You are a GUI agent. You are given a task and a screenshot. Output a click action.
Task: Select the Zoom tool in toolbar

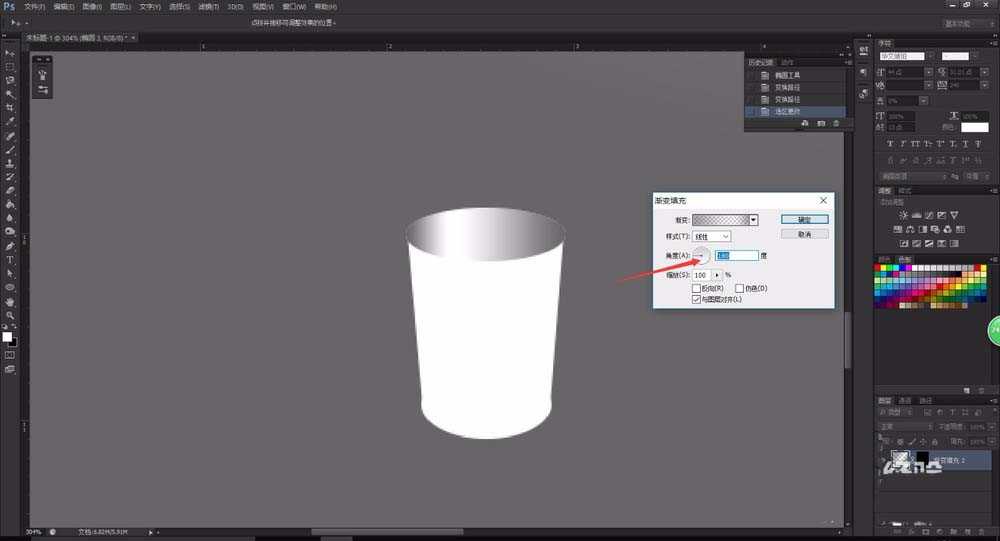point(10,315)
